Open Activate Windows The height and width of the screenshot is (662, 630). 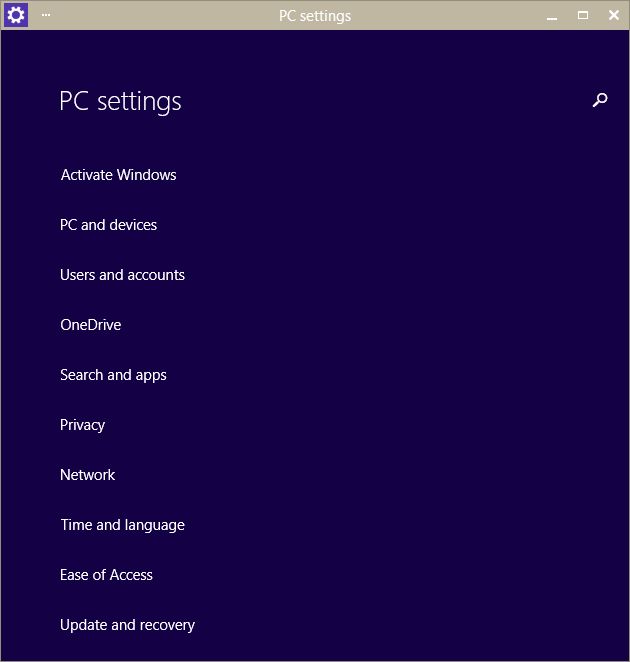point(118,175)
